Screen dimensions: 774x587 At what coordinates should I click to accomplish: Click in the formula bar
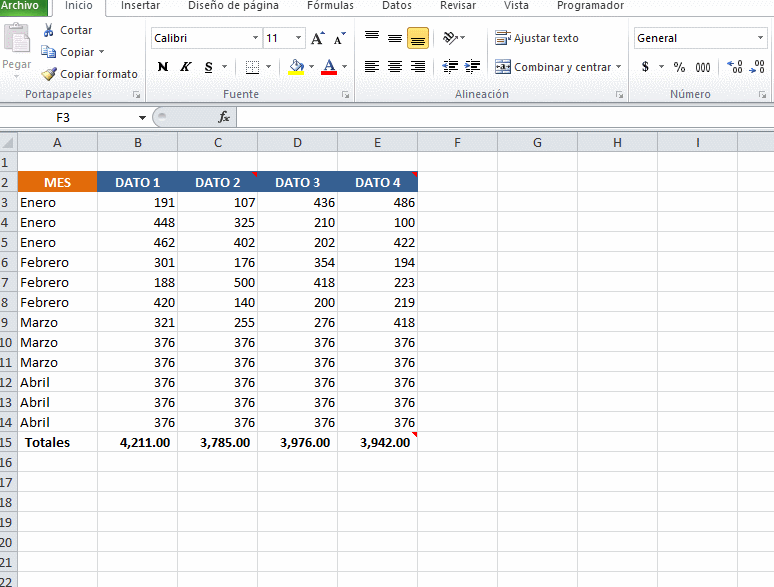[504, 117]
